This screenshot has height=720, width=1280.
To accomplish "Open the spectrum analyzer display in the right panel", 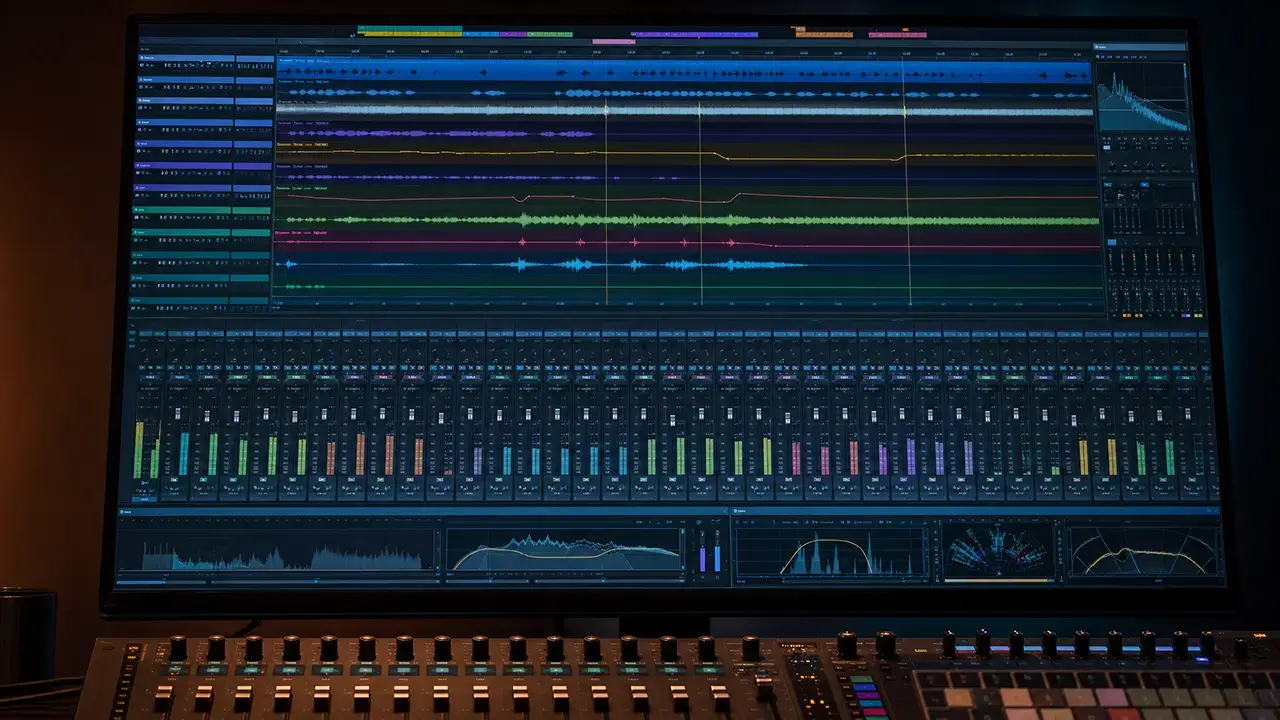I will pyautogui.click(x=1144, y=97).
